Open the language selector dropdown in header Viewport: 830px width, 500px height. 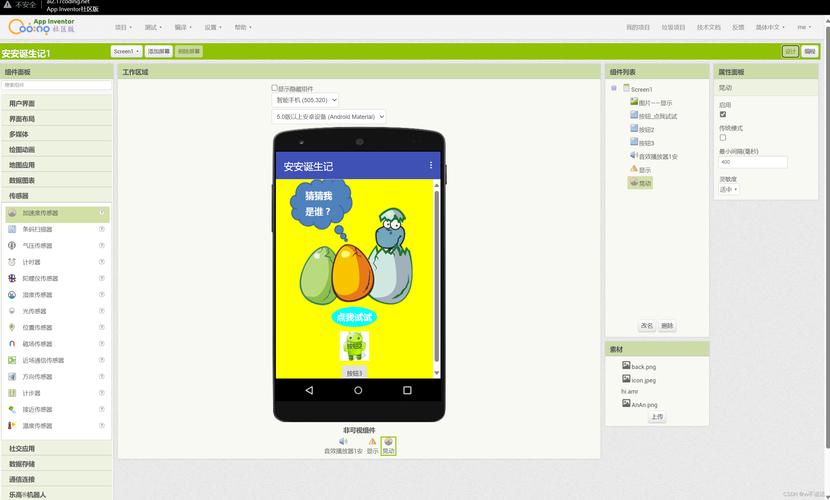pos(770,28)
